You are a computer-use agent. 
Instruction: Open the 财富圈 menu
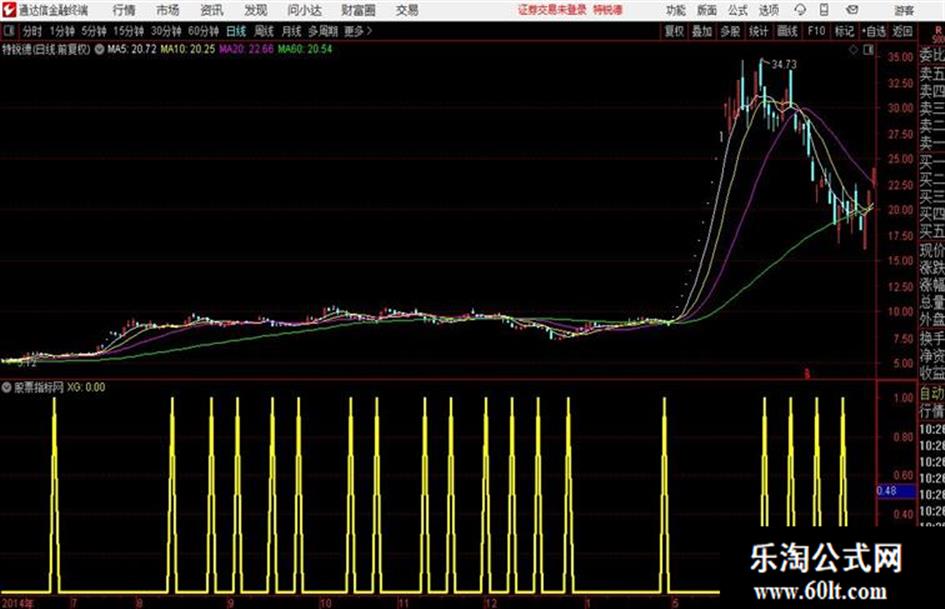tap(358, 10)
